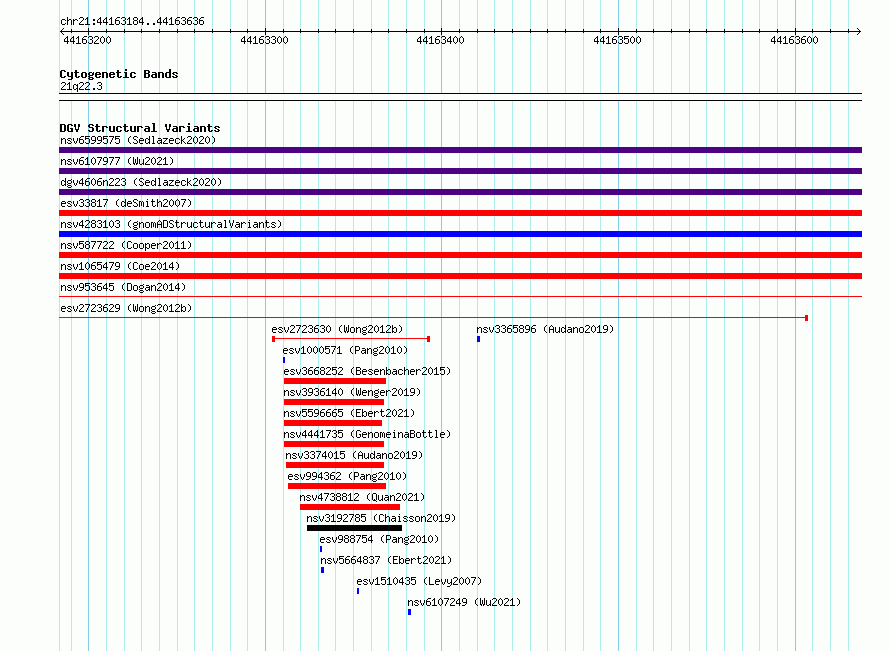Screen dimensions: 890x651
Task: Select the nsv1065479 red feature bar
Action: [460, 276]
